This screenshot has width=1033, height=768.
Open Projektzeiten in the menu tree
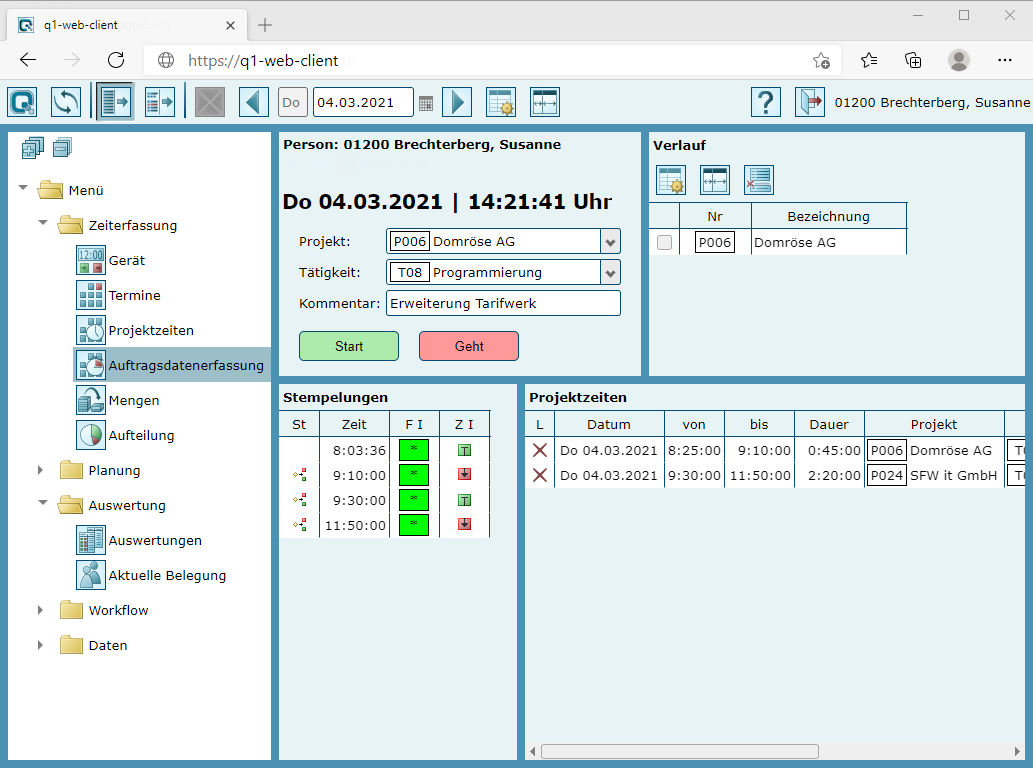point(150,330)
